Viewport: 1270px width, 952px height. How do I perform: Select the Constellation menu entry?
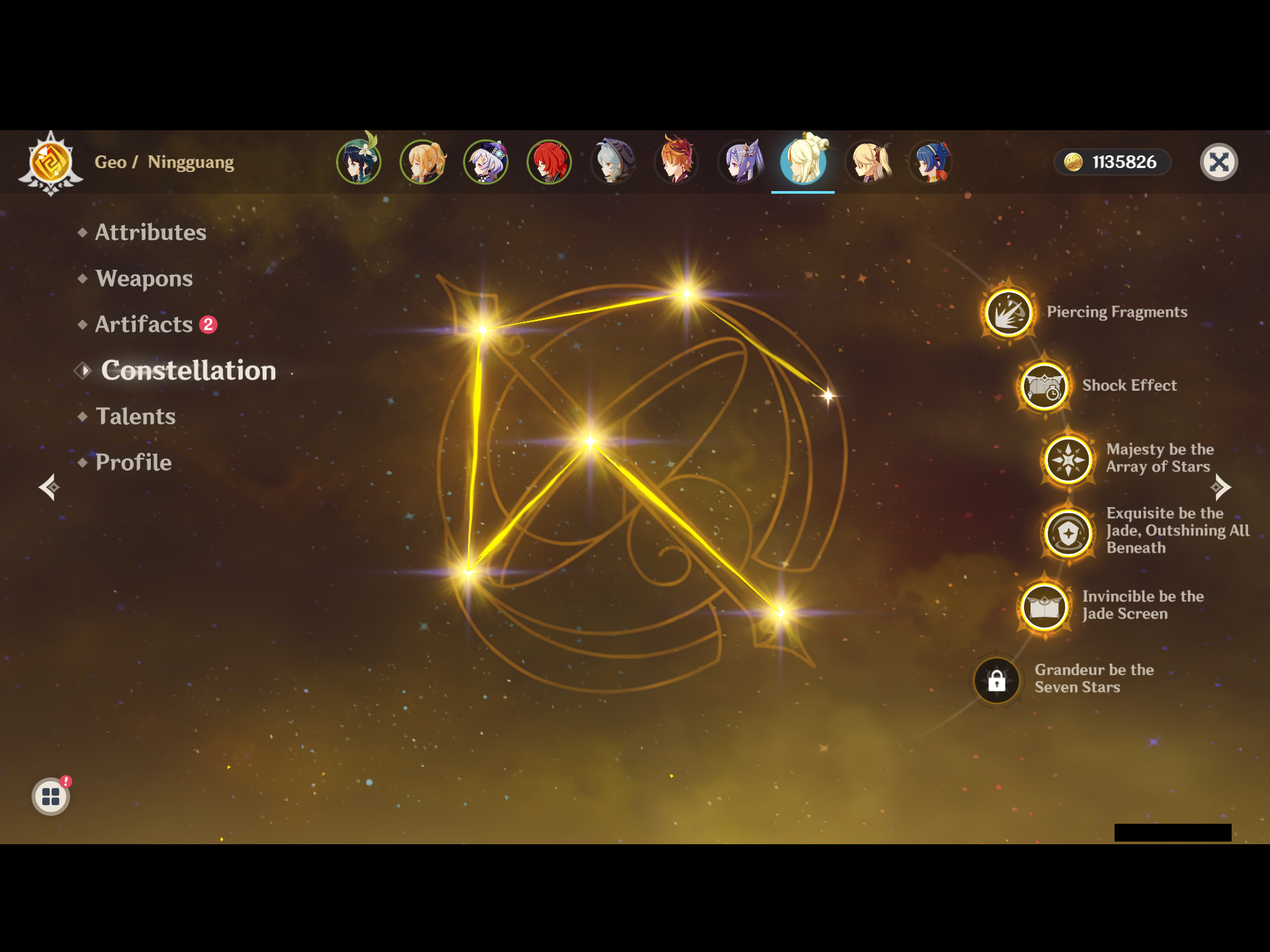coord(189,370)
